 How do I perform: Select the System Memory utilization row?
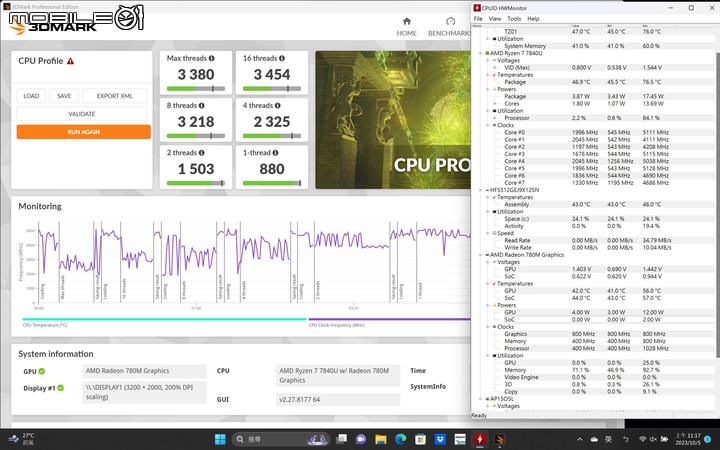pos(597,46)
